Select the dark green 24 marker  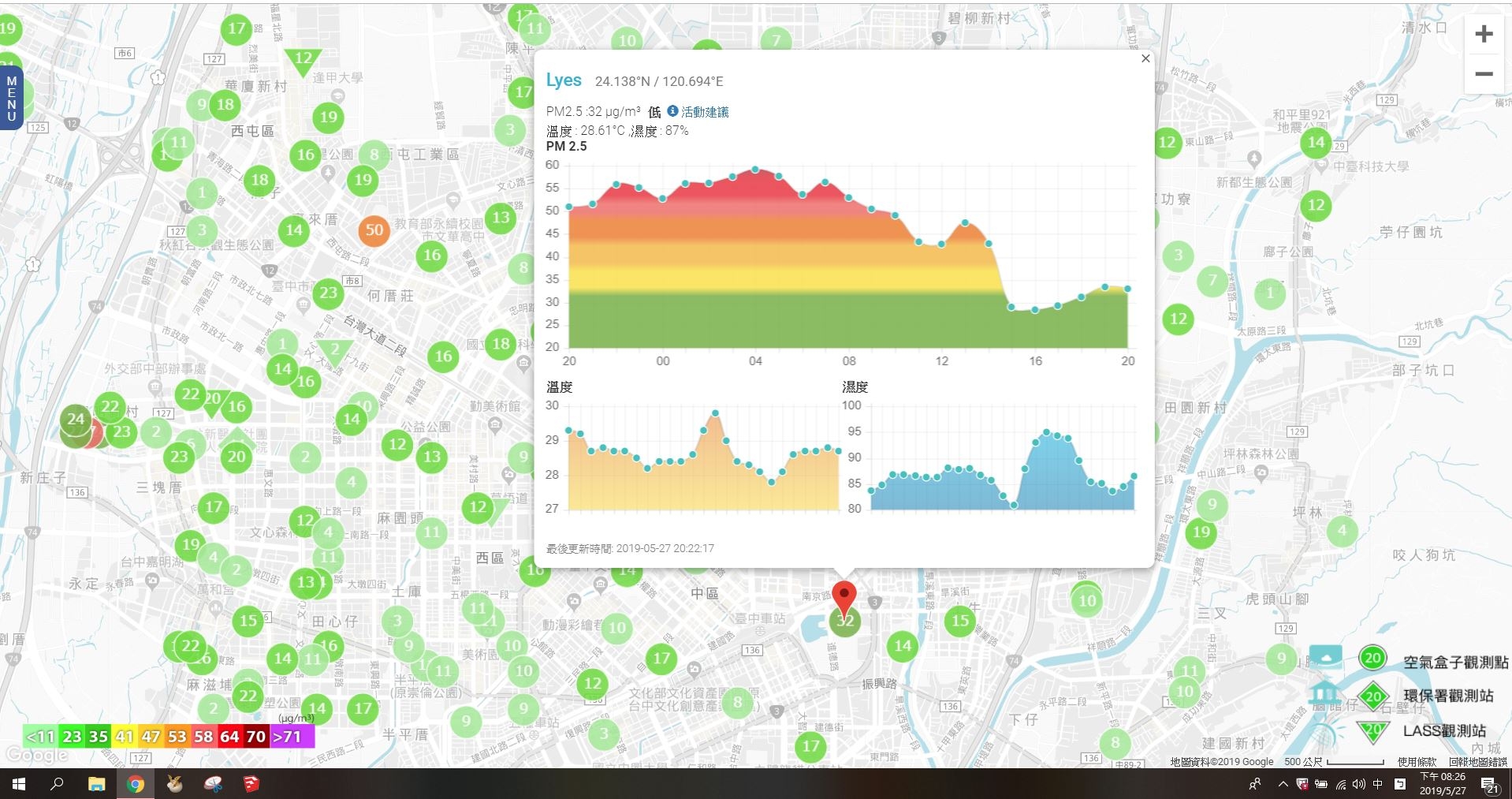[76, 419]
